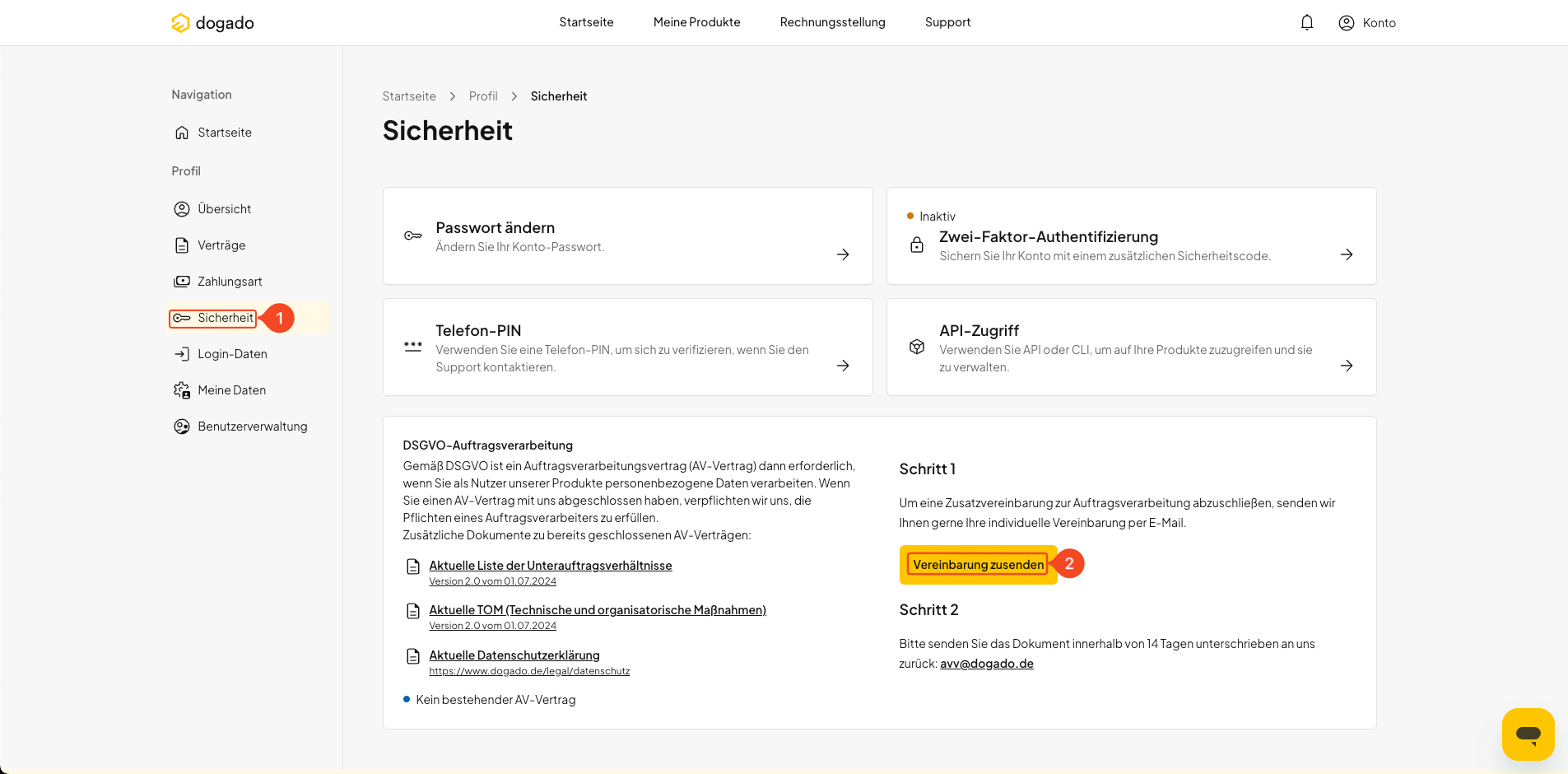Click the Inaktiv status label
This screenshot has width=1568, height=774.
pyautogui.click(x=938, y=217)
